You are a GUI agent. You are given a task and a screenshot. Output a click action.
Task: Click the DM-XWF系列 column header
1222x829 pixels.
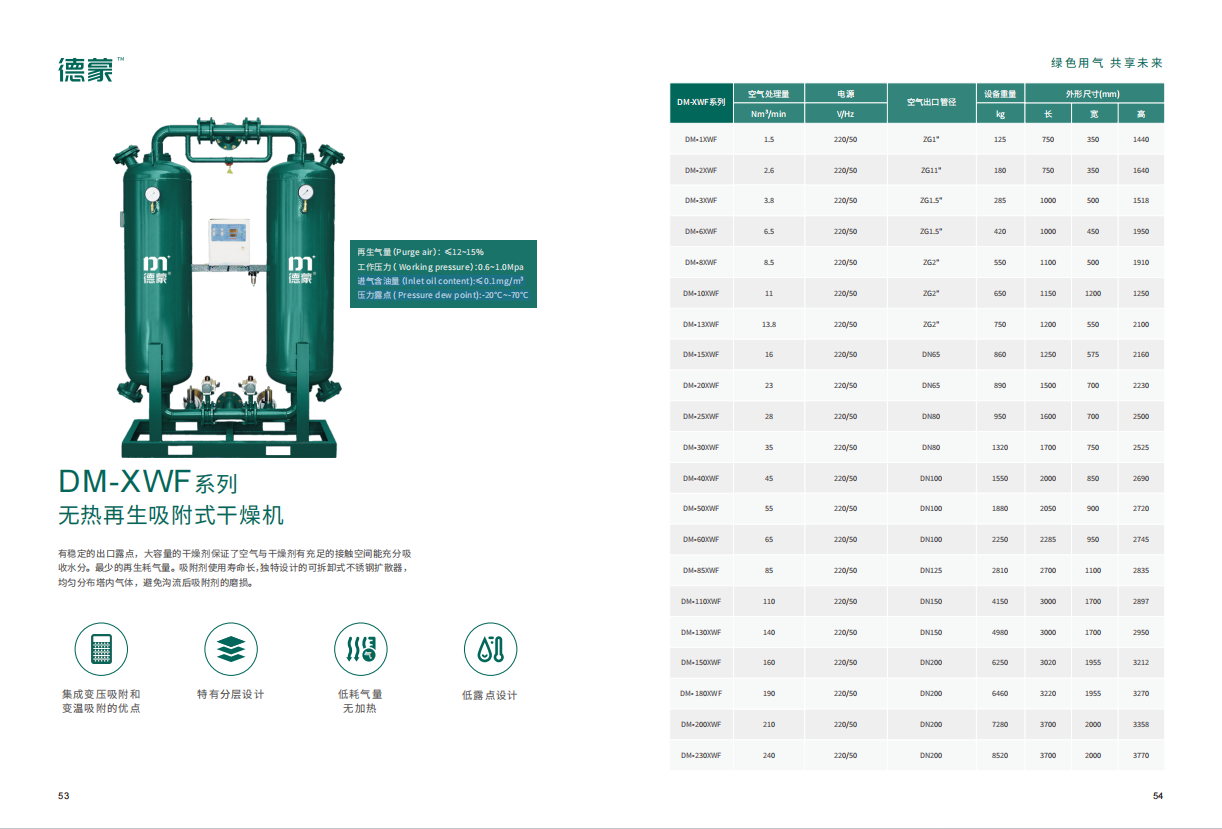(700, 103)
